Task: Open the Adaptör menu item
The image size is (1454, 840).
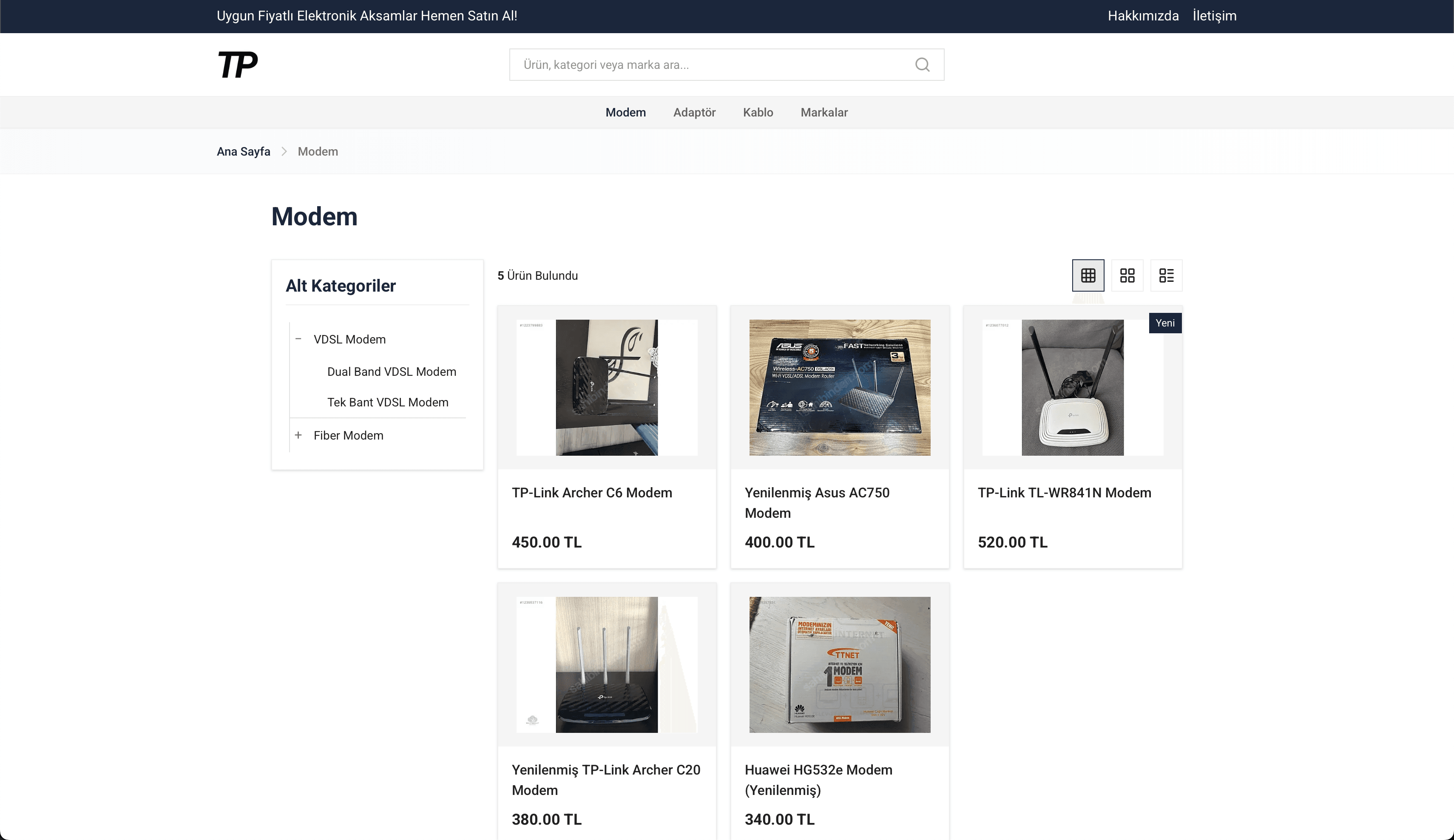Action: coord(694,113)
